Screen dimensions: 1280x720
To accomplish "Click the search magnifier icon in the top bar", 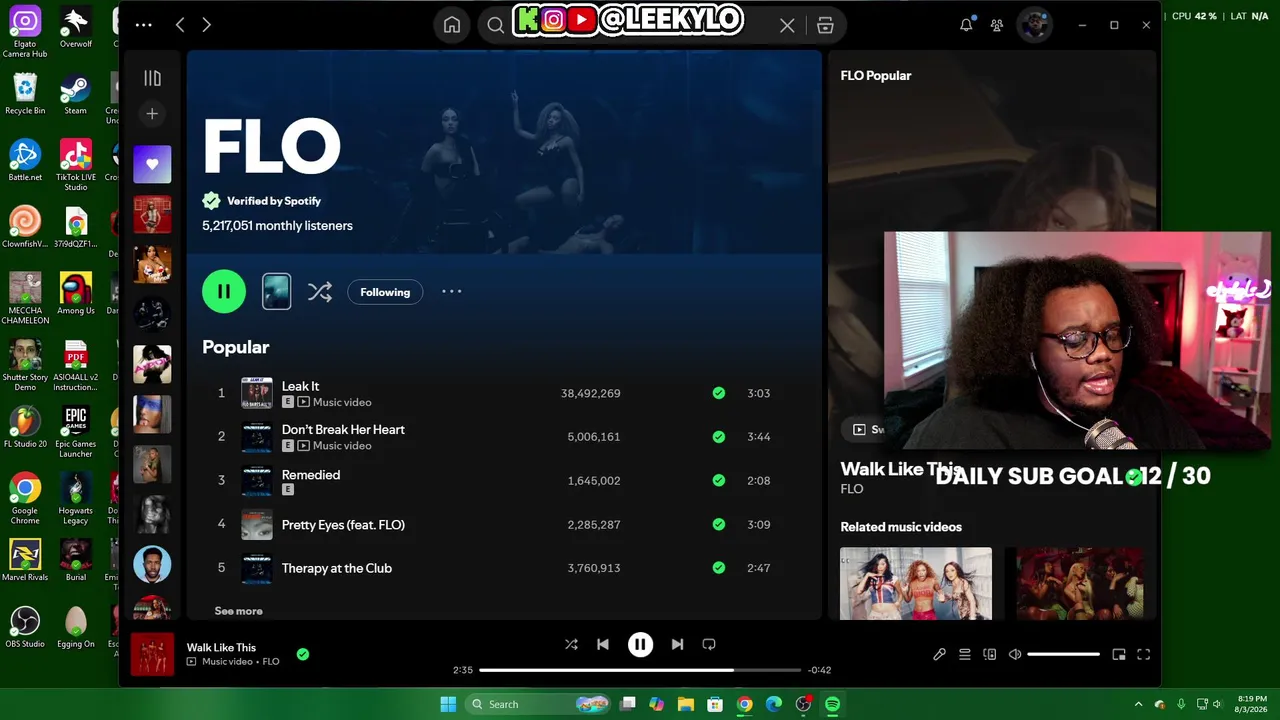I will [495, 26].
